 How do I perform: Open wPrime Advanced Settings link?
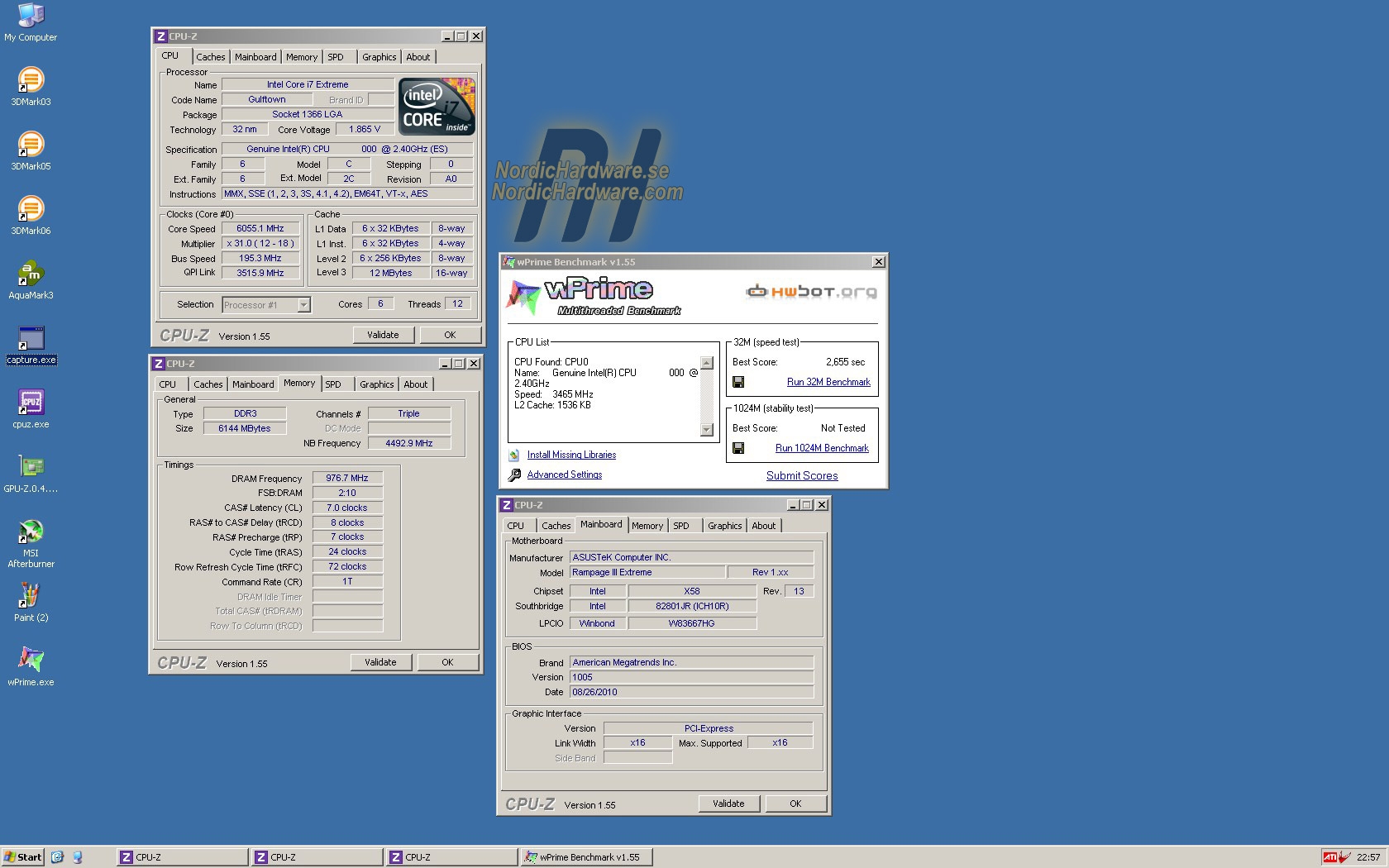565,475
